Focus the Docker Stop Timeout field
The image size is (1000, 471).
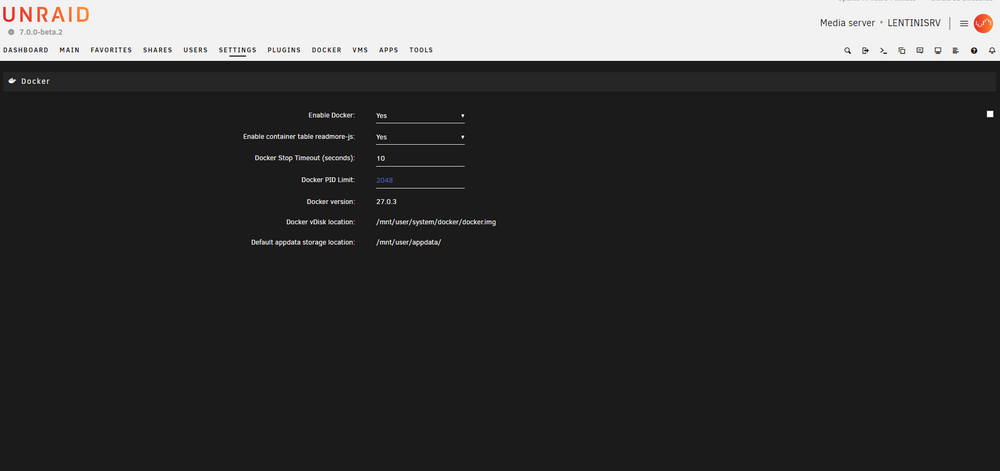pyautogui.click(x=420, y=159)
